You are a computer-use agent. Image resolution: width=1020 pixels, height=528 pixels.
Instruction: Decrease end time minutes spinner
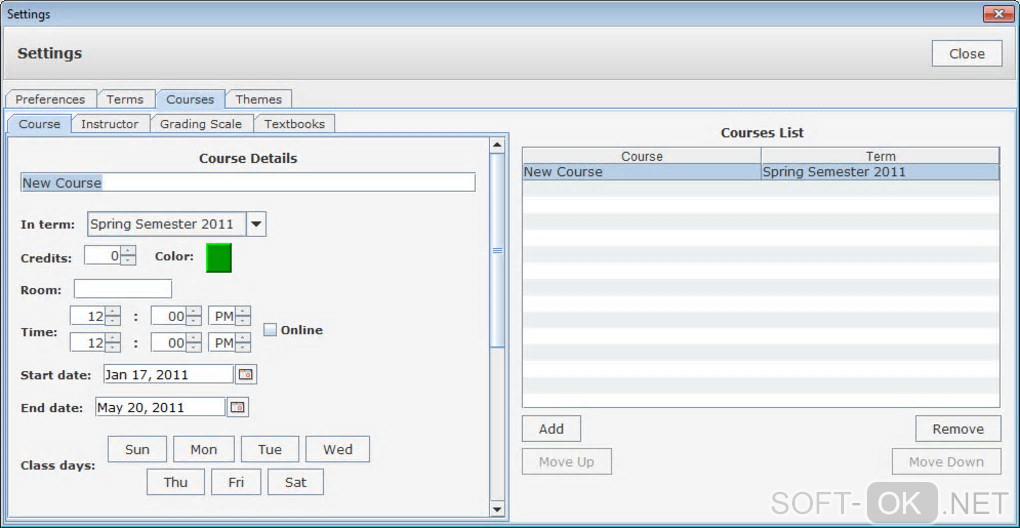point(194,347)
